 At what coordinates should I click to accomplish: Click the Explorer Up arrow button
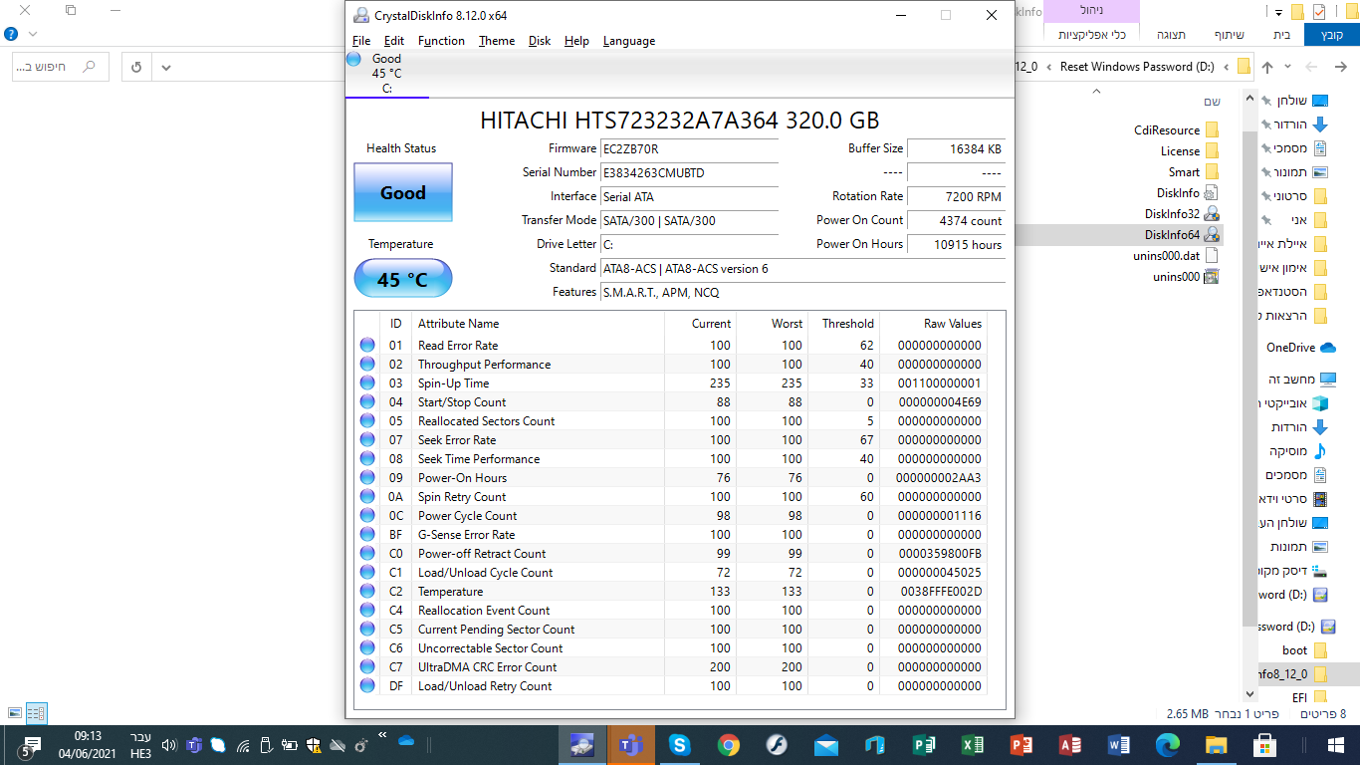point(1267,67)
